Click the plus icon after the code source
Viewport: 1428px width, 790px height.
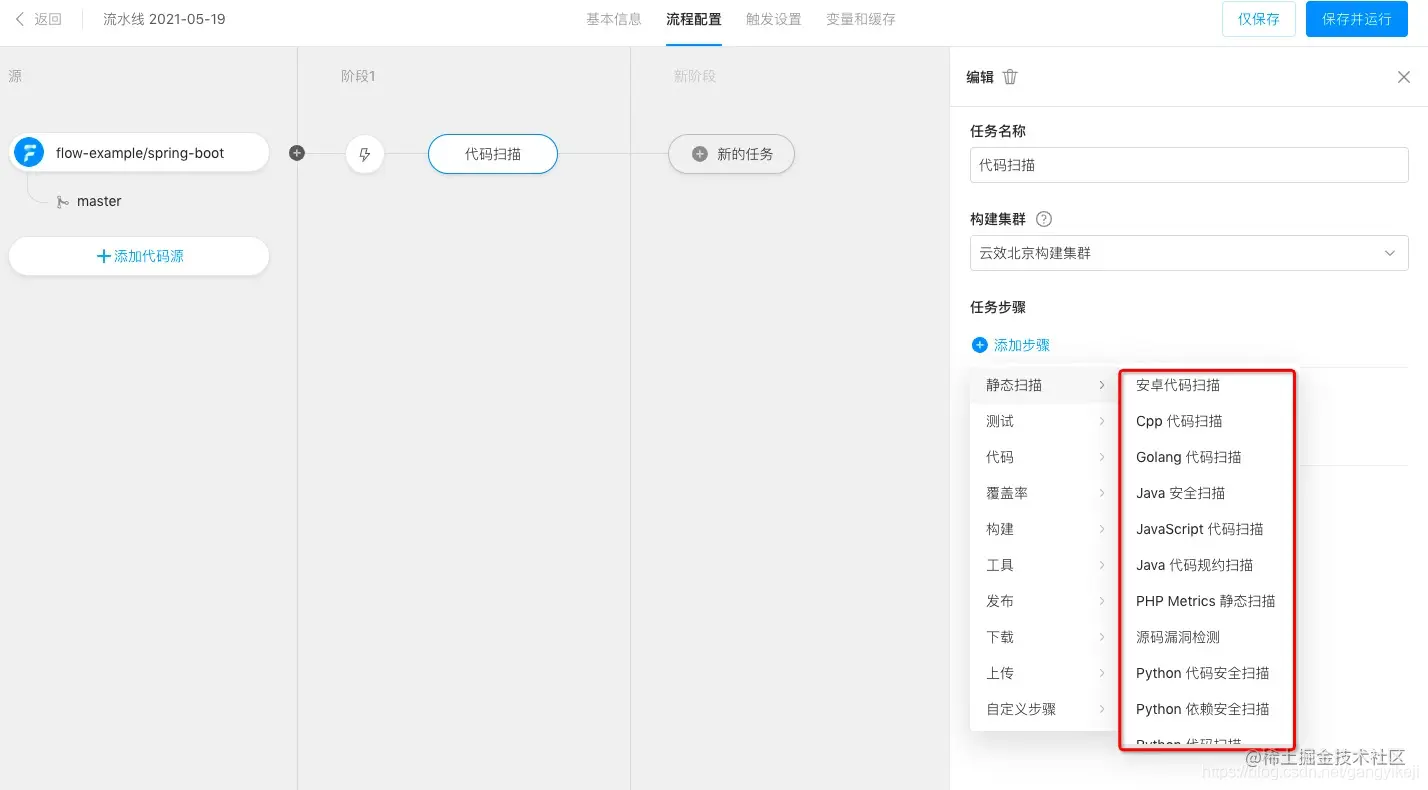pyautogui.click(x=296, y=153)
